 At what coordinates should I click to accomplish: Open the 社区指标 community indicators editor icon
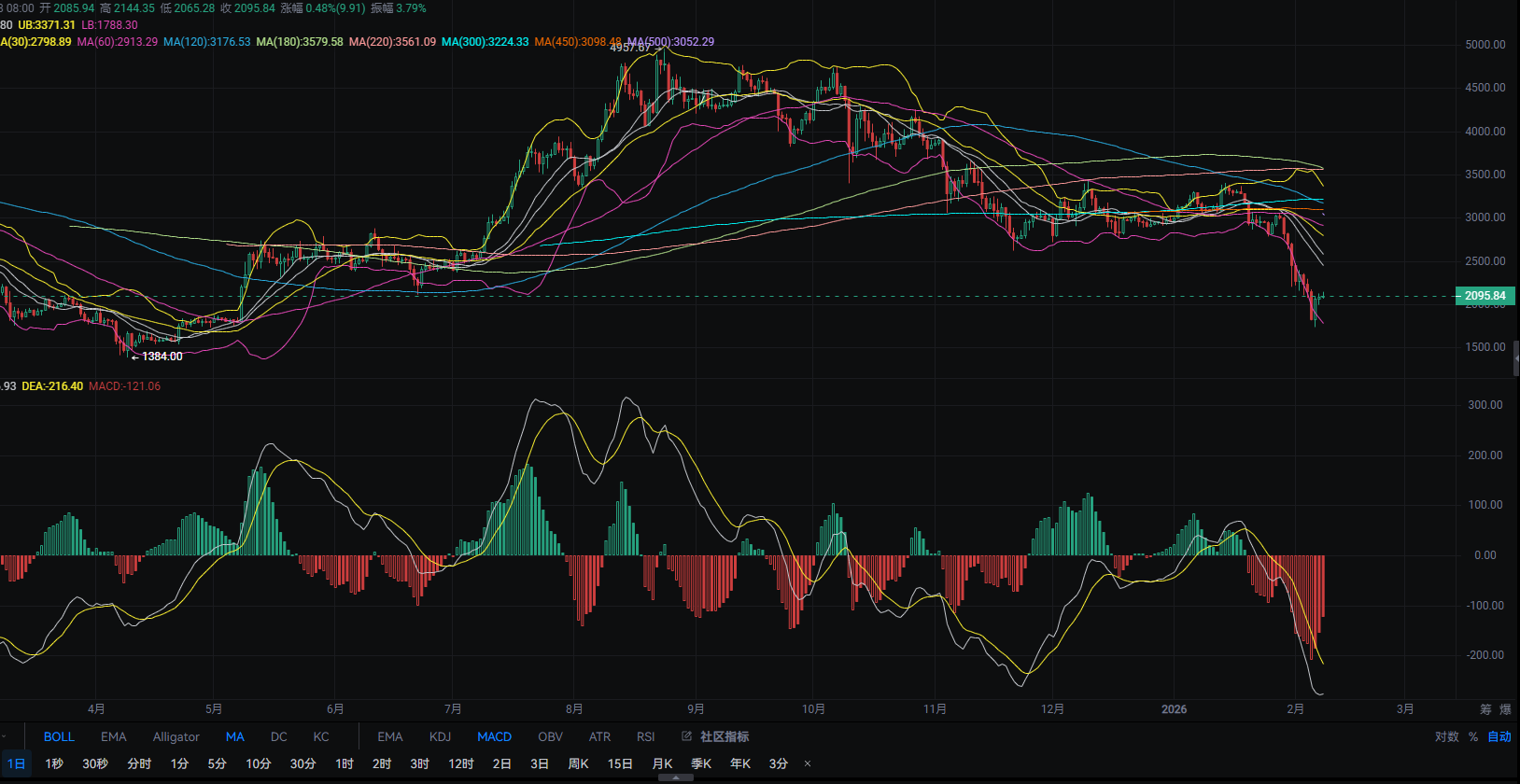coord(687,736)
